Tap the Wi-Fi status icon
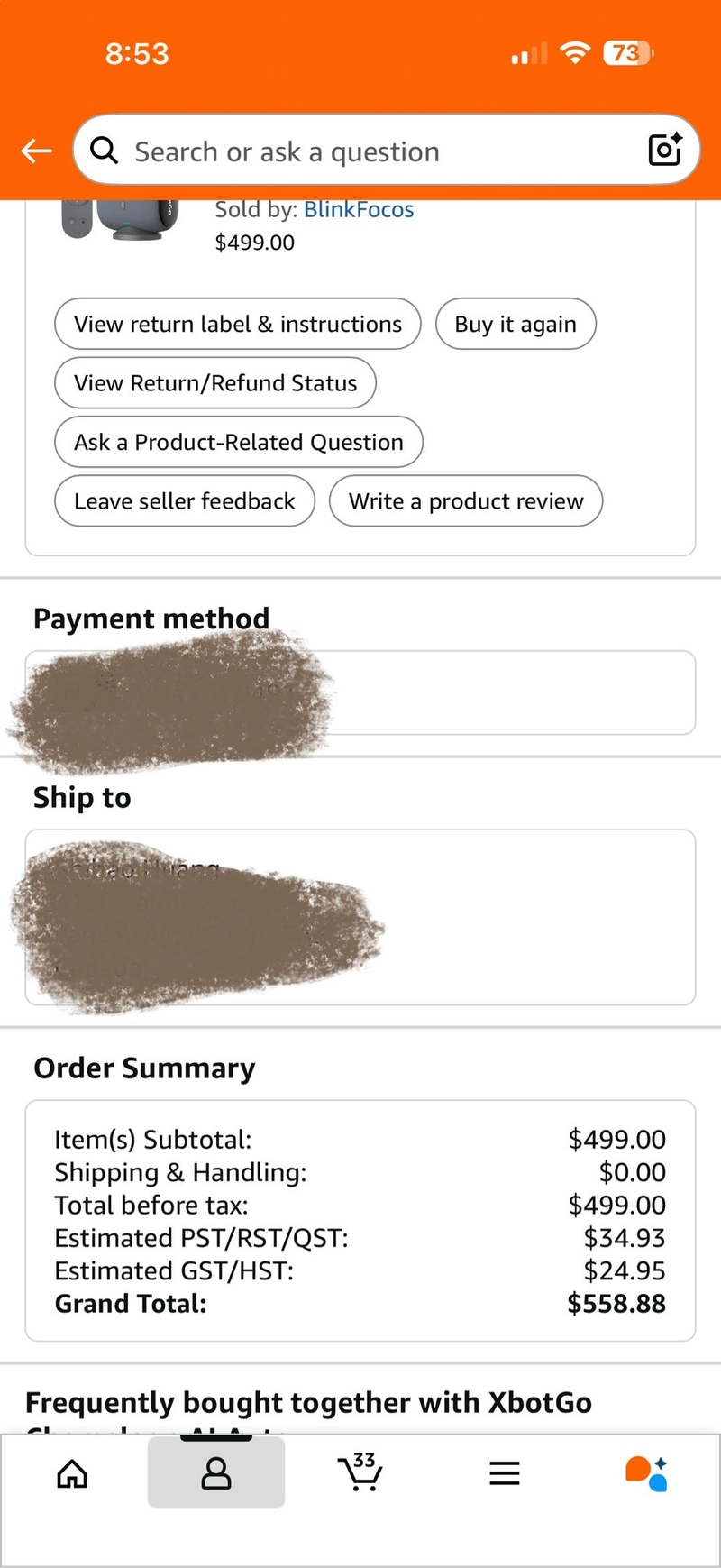The height and width of the screenshot is (1568, 721). pyautogui.click(x=574, y=53)
